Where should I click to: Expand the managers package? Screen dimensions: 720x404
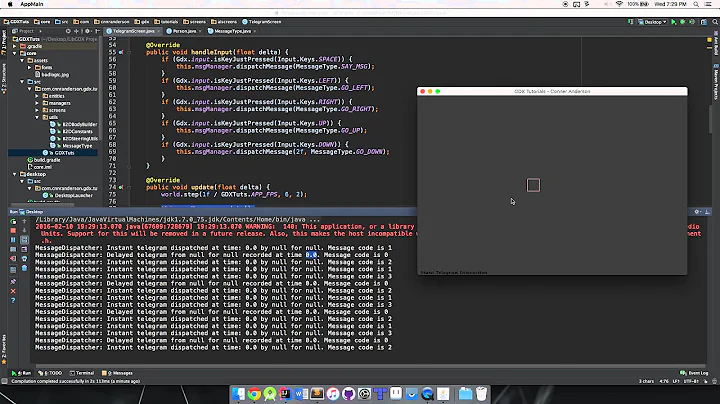coord(37,103)
